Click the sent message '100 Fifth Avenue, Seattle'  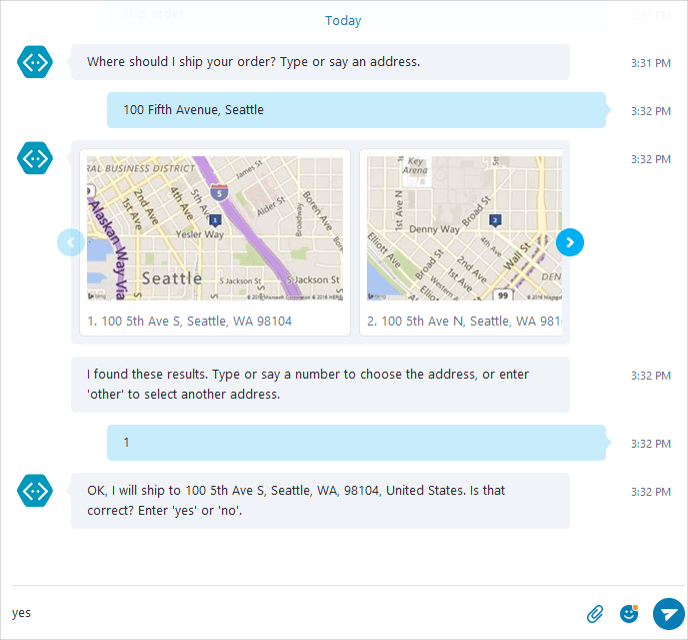tap(356, 110)
